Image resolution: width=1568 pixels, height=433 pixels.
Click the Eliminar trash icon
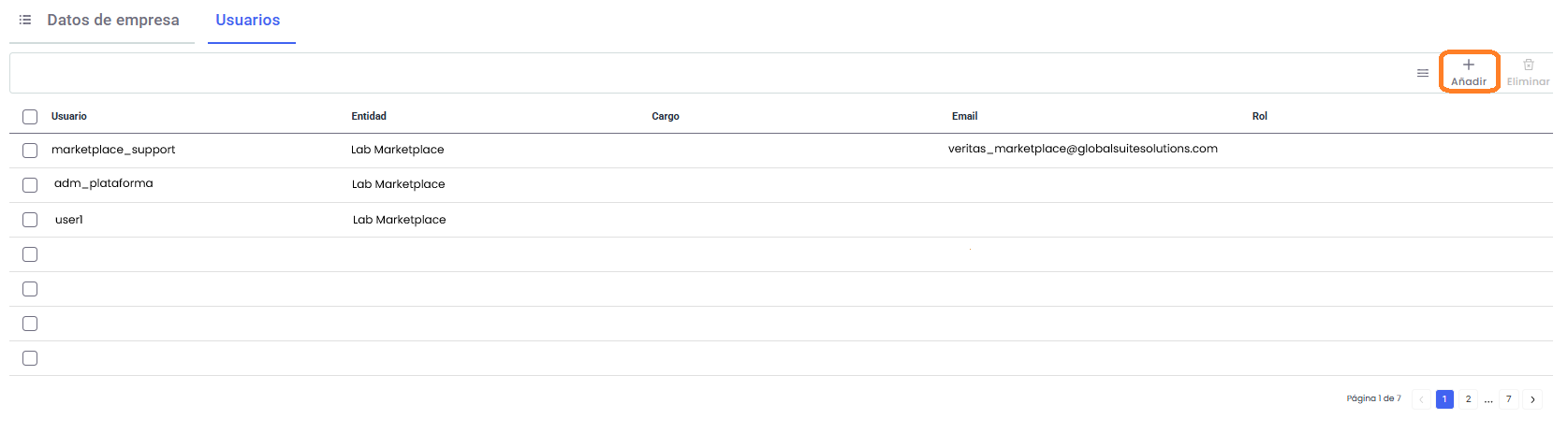click(x=1528, y=65)
